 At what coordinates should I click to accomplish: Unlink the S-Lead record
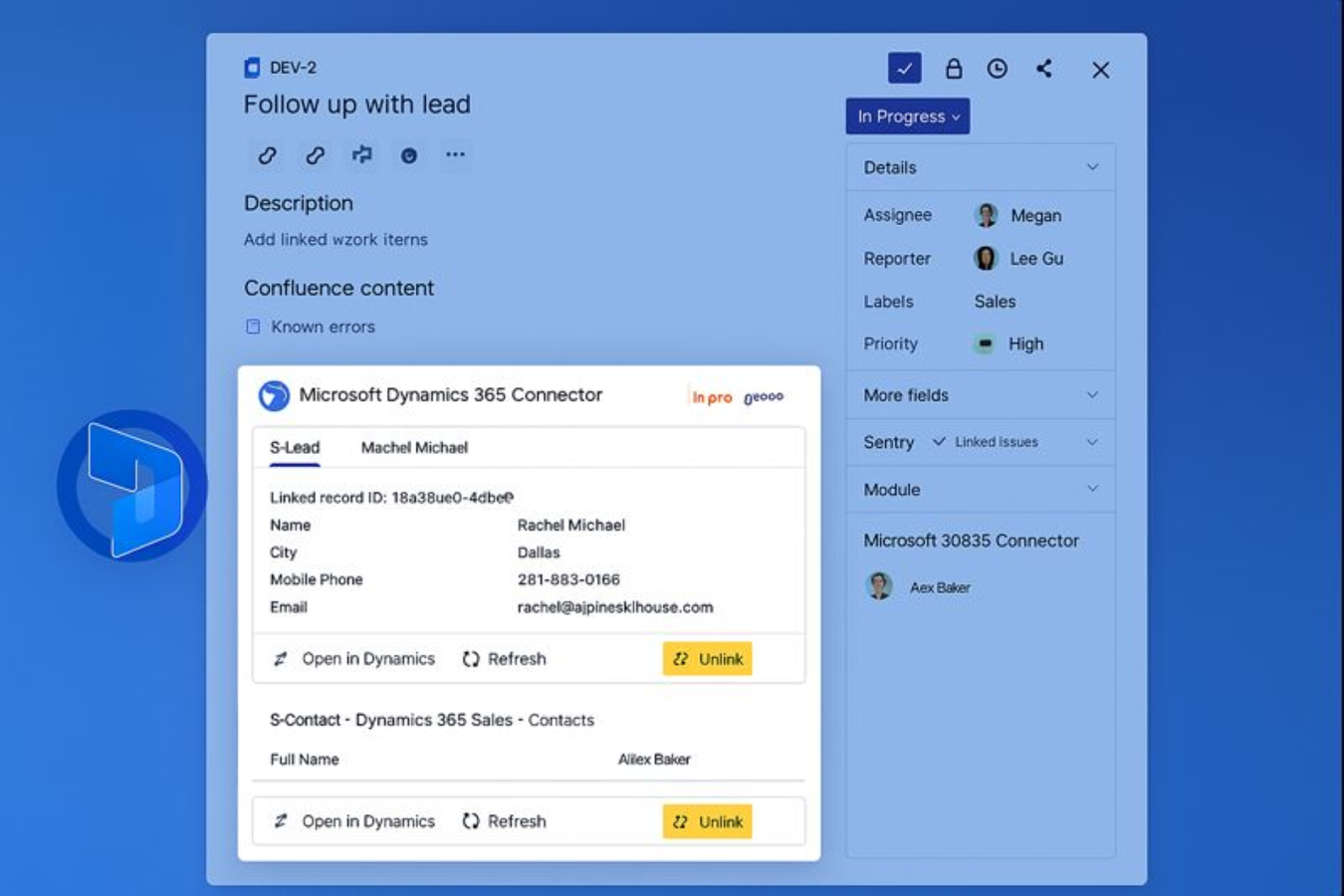click(x=707, y=658)
